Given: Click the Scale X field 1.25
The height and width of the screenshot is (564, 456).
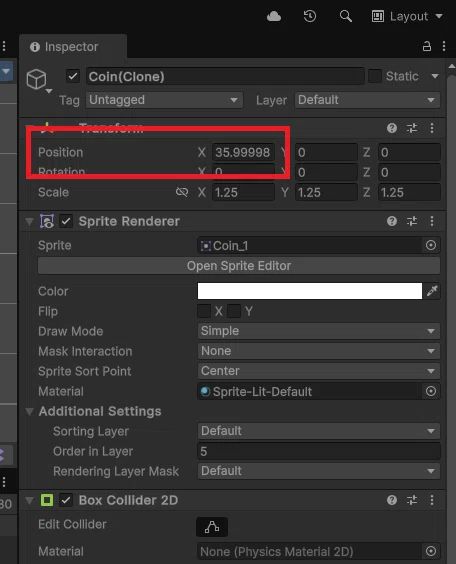Looking at the screenshot, I should (x=243, y=192).
